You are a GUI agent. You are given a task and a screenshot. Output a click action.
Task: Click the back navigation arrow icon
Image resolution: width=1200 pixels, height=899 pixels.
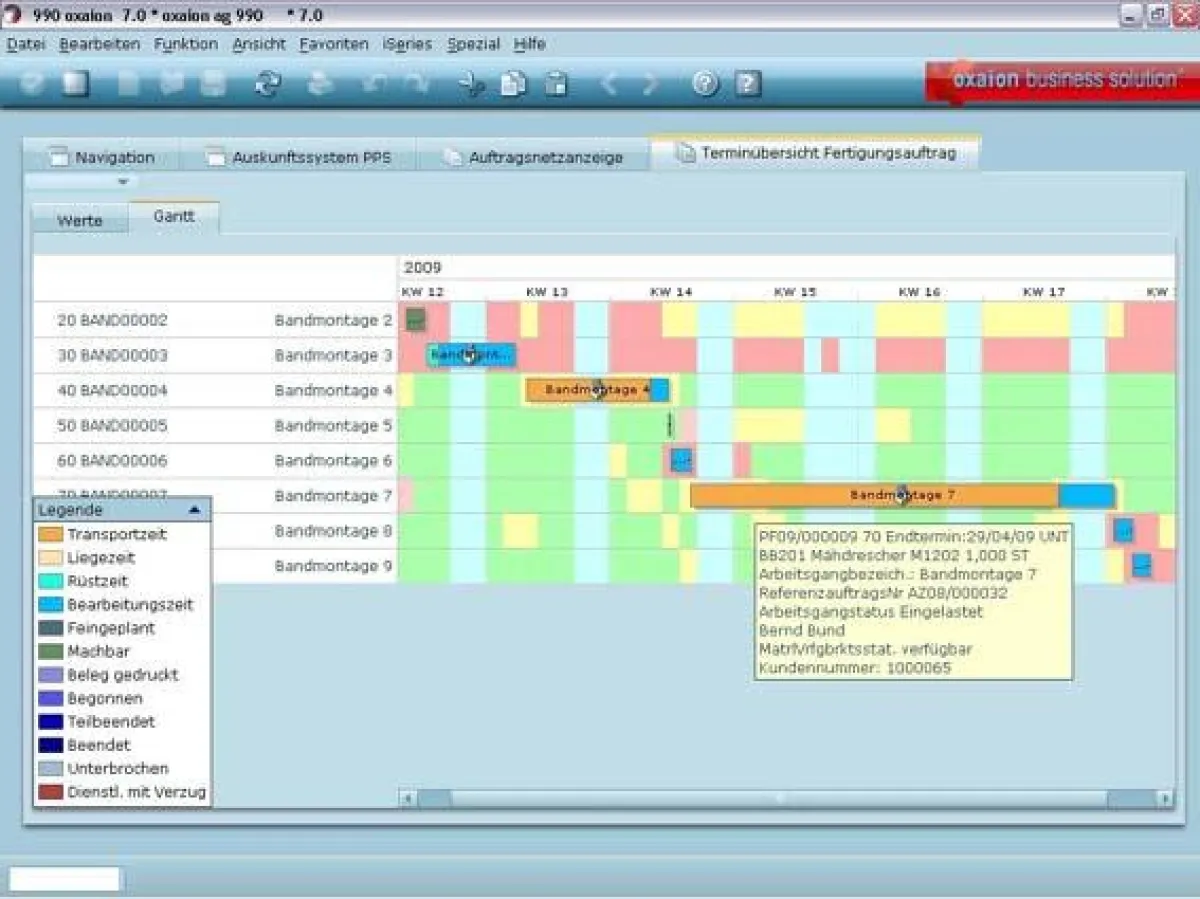(x=611, y=85)
